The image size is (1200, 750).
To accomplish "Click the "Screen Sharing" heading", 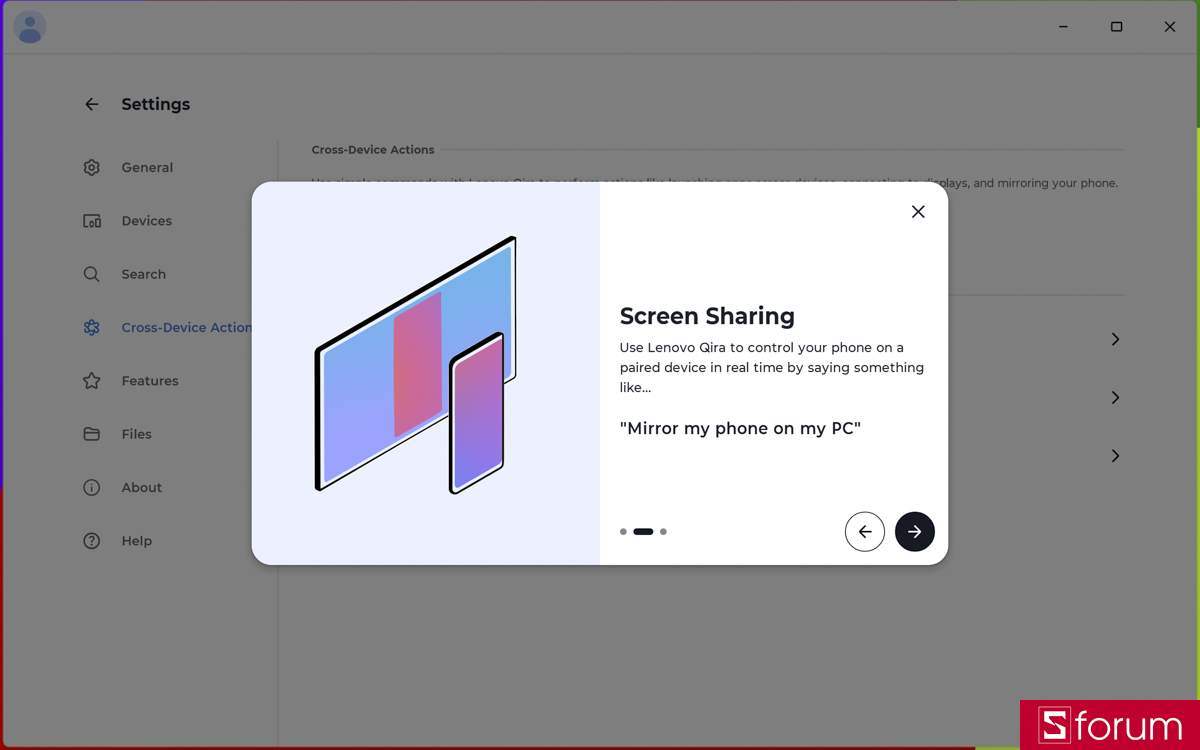I will [x=707, y=316].
